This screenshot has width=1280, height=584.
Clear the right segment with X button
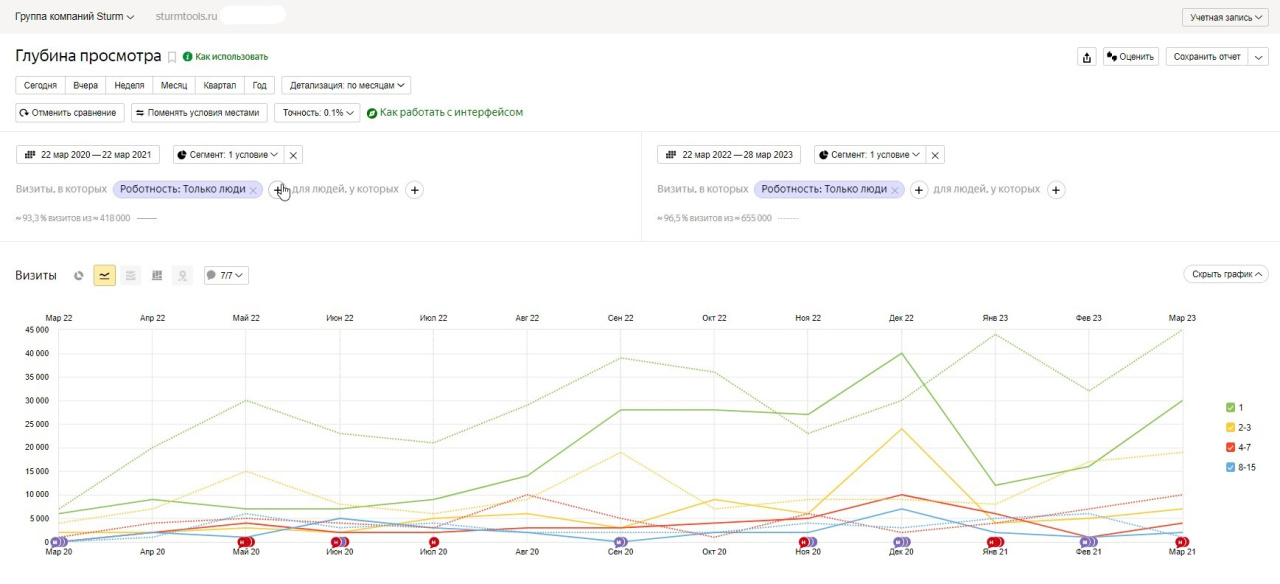pyautogui.click(x=935, y=155)
